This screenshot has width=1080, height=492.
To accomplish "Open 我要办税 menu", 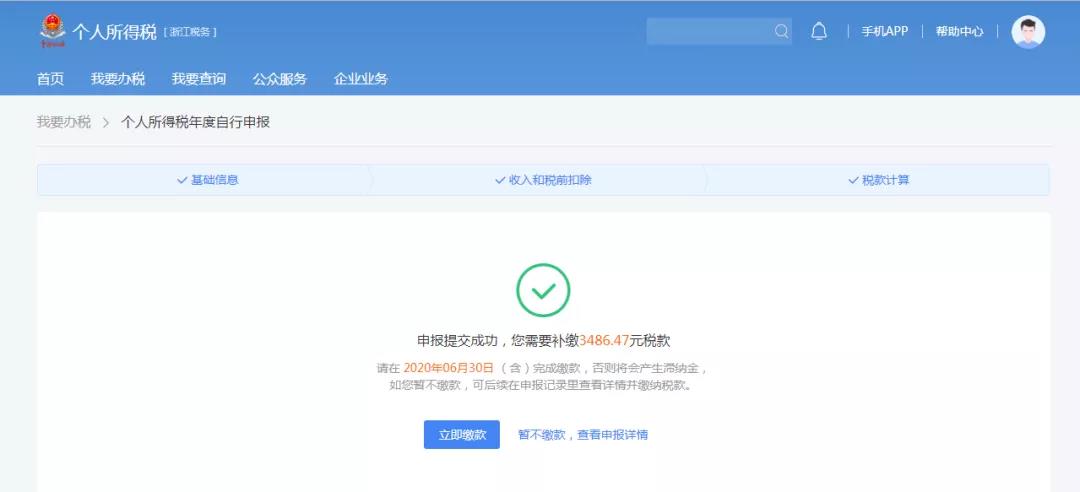I will [x=118, y=79].
